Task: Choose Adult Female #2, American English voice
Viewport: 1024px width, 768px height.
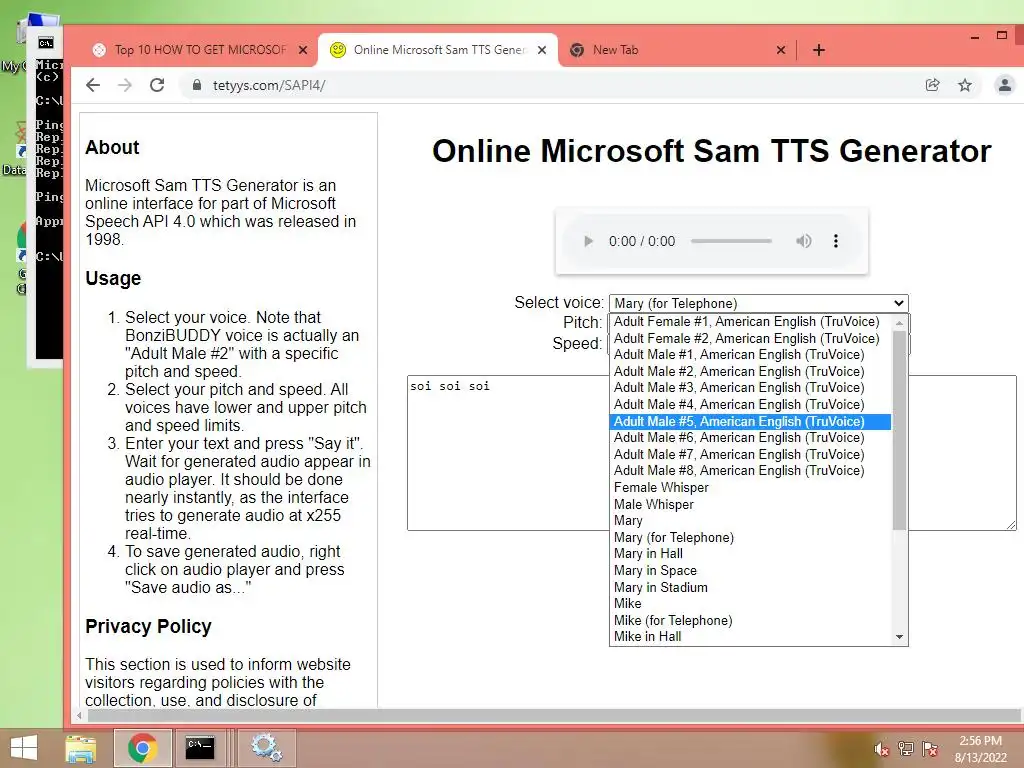Action: coord(750,338)
